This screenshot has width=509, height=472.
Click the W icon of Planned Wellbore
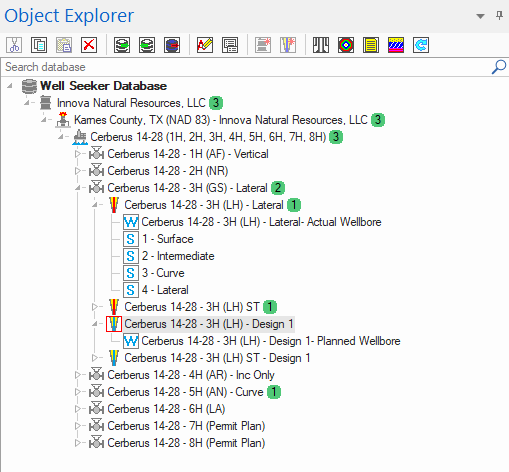(131, 341)
